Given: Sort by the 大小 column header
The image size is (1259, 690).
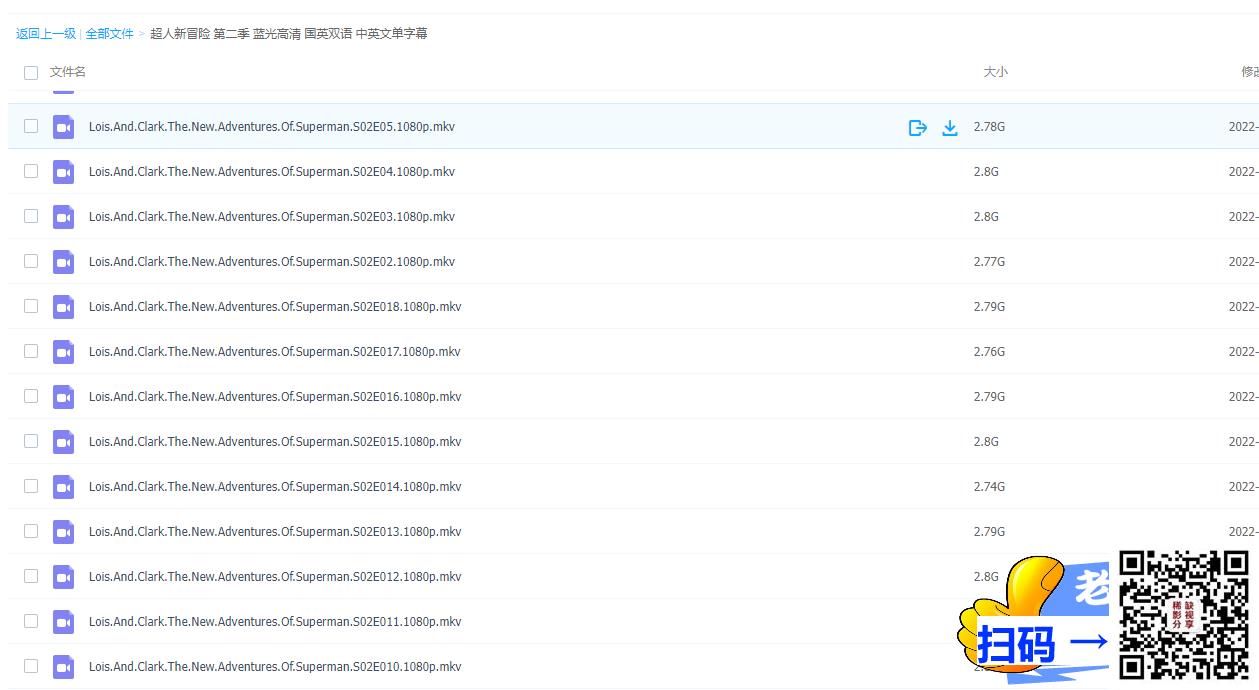Looking at the screenshot, I should point(995,72).
